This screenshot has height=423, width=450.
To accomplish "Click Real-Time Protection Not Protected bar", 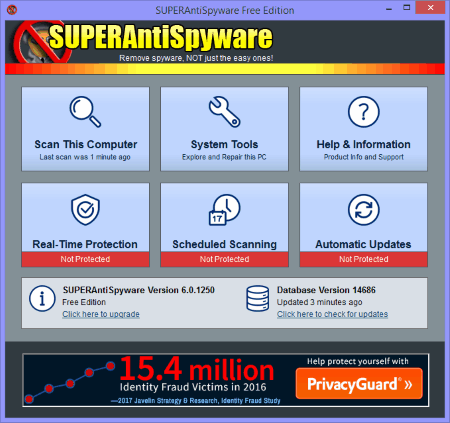I will pyautogui.click(x=85, y=259).
